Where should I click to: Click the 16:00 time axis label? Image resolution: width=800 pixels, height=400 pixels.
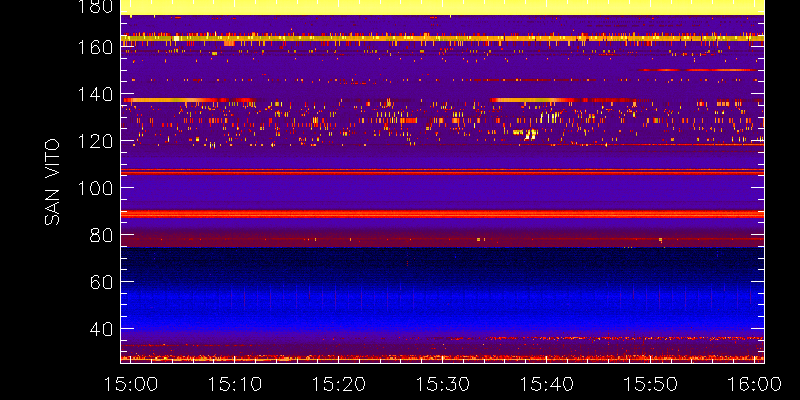coord(755,384)
